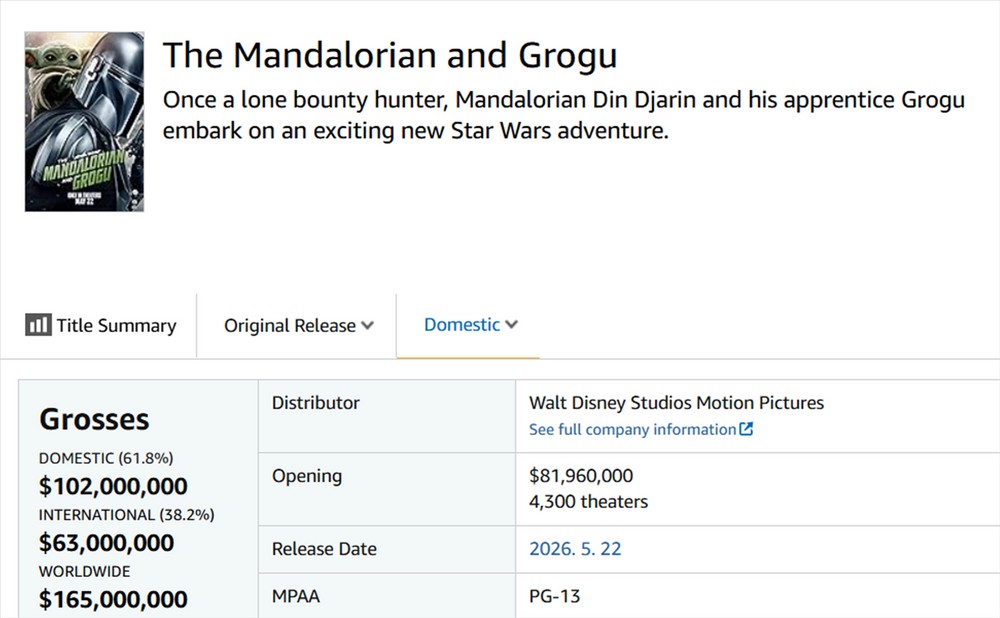1000x618 pixels.
Task: Click the Mandalorian and Grogu poster thumbnail
Action: pos(84,121)
